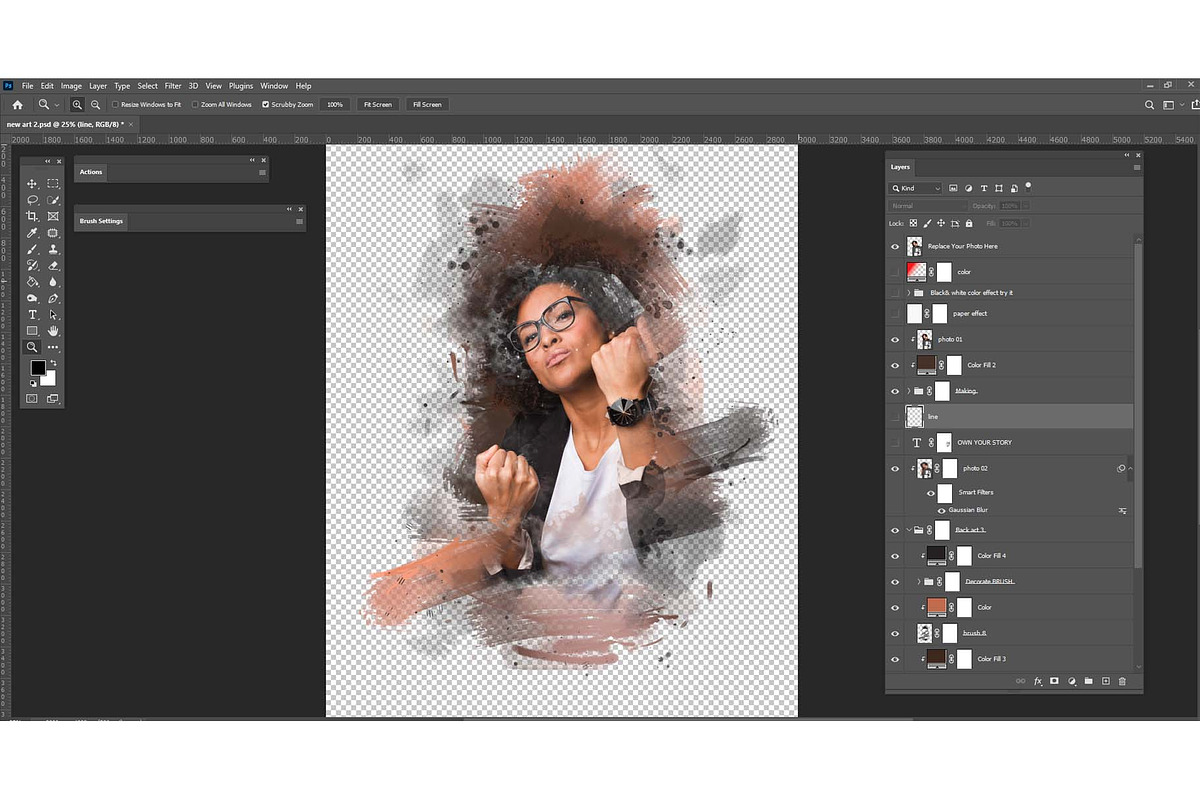Select the Path Selection tool
The width and height of the screenshot is (1200, 800).
coord(53,314)
